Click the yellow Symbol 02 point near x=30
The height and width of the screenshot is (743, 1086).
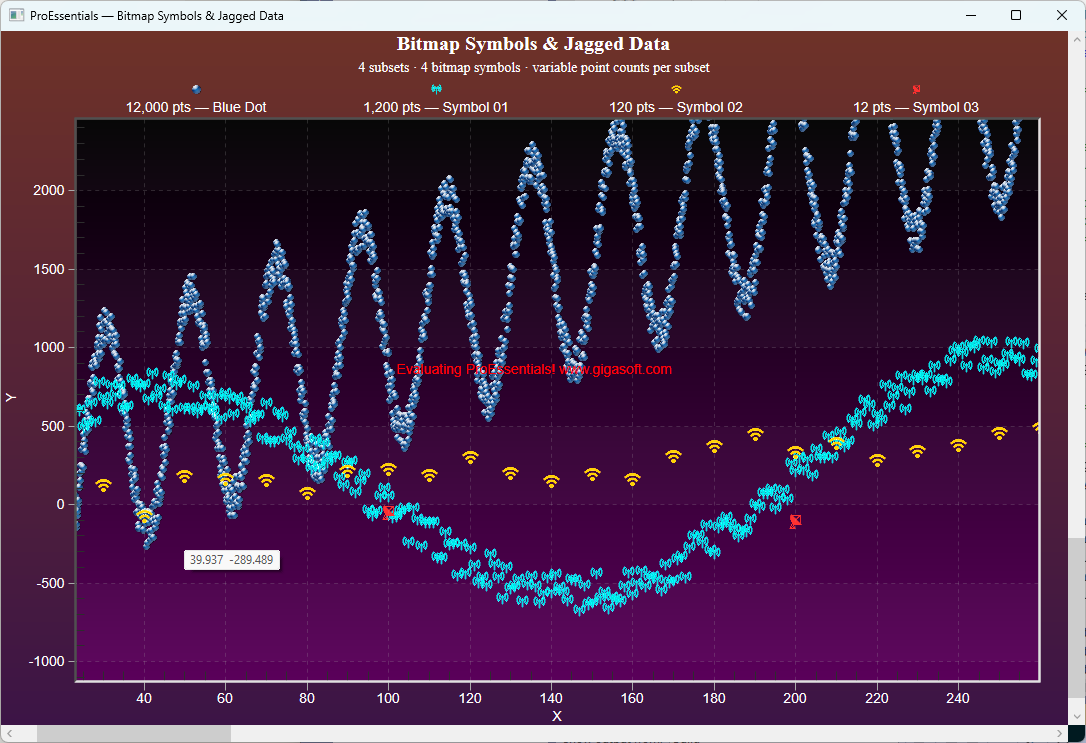(x=103, y=485)
